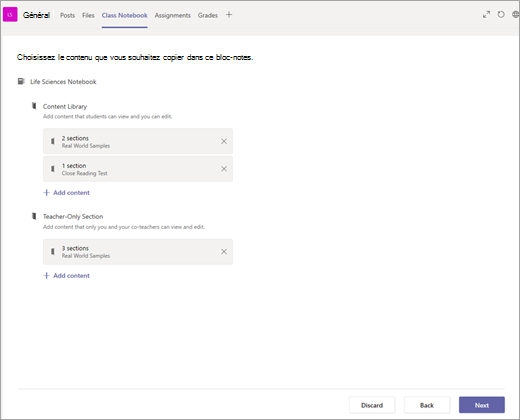Go Back to the previous step
This screenshot has width=520, height=420.
click(427, 405)
